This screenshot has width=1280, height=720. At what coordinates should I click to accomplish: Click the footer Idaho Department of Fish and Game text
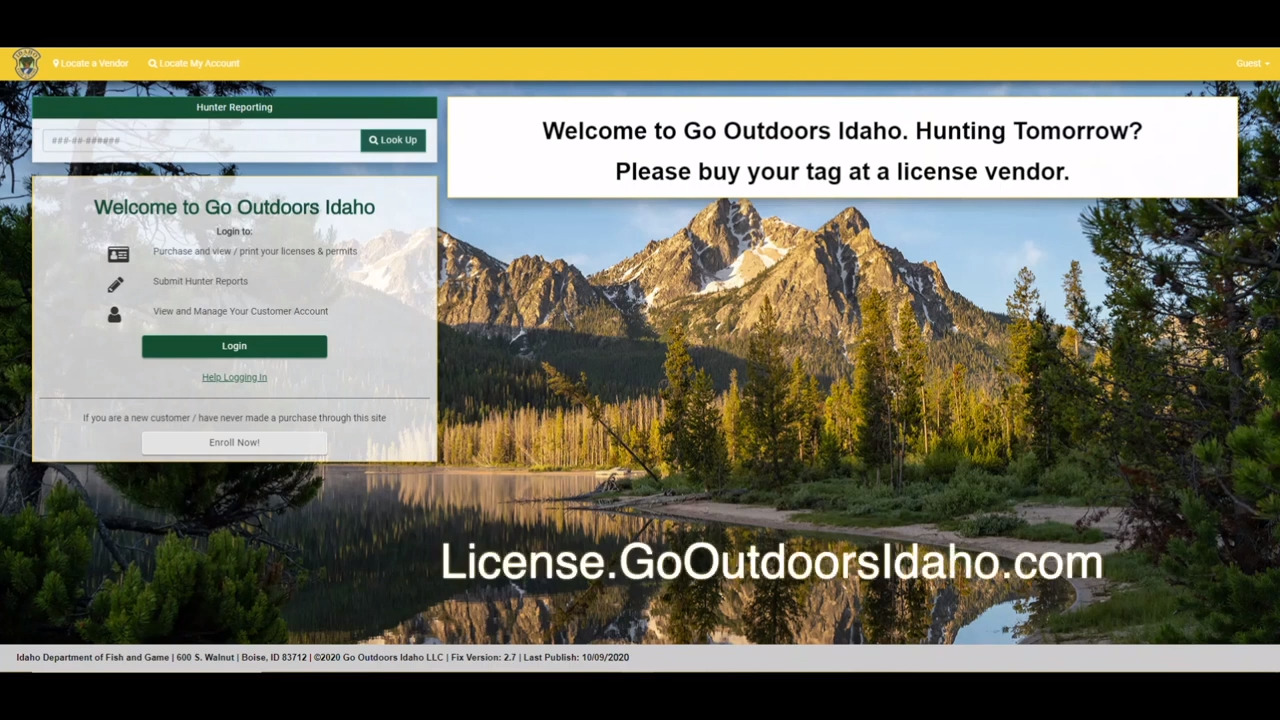(x=322, y=657)
